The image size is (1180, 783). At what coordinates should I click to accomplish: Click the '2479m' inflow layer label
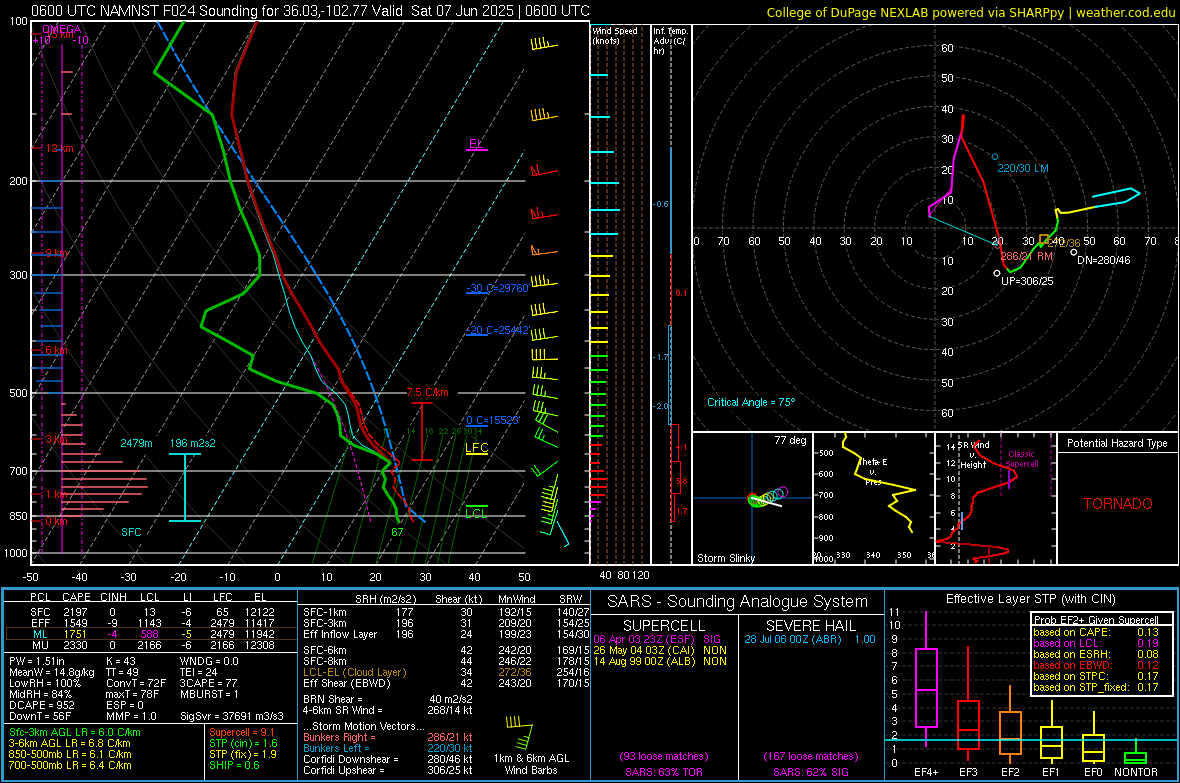tap(136, 443)
